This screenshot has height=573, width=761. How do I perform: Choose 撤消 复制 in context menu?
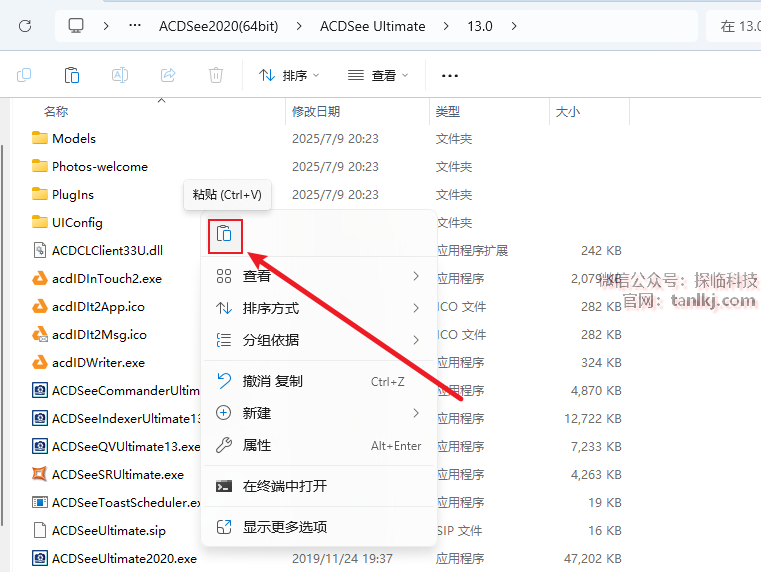click(x=319, y=381)
